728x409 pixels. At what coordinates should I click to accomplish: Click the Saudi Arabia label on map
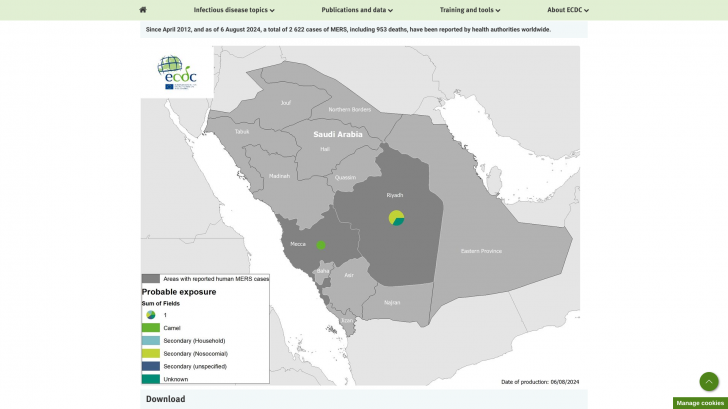tap(337, 133)
